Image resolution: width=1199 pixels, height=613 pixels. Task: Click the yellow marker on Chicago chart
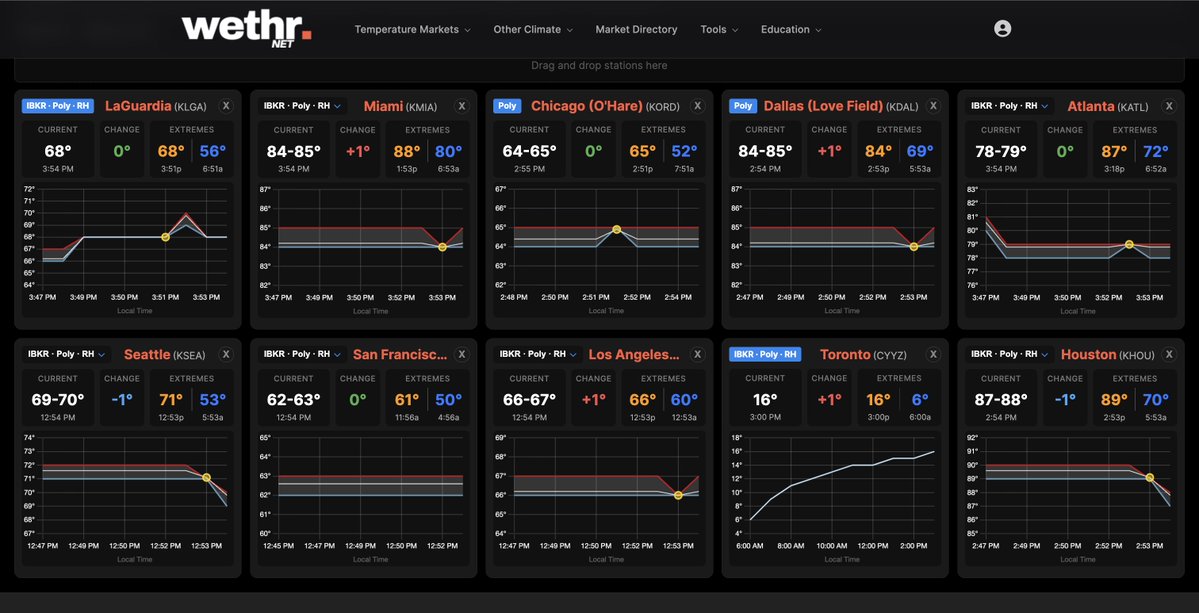click(616, 229)
